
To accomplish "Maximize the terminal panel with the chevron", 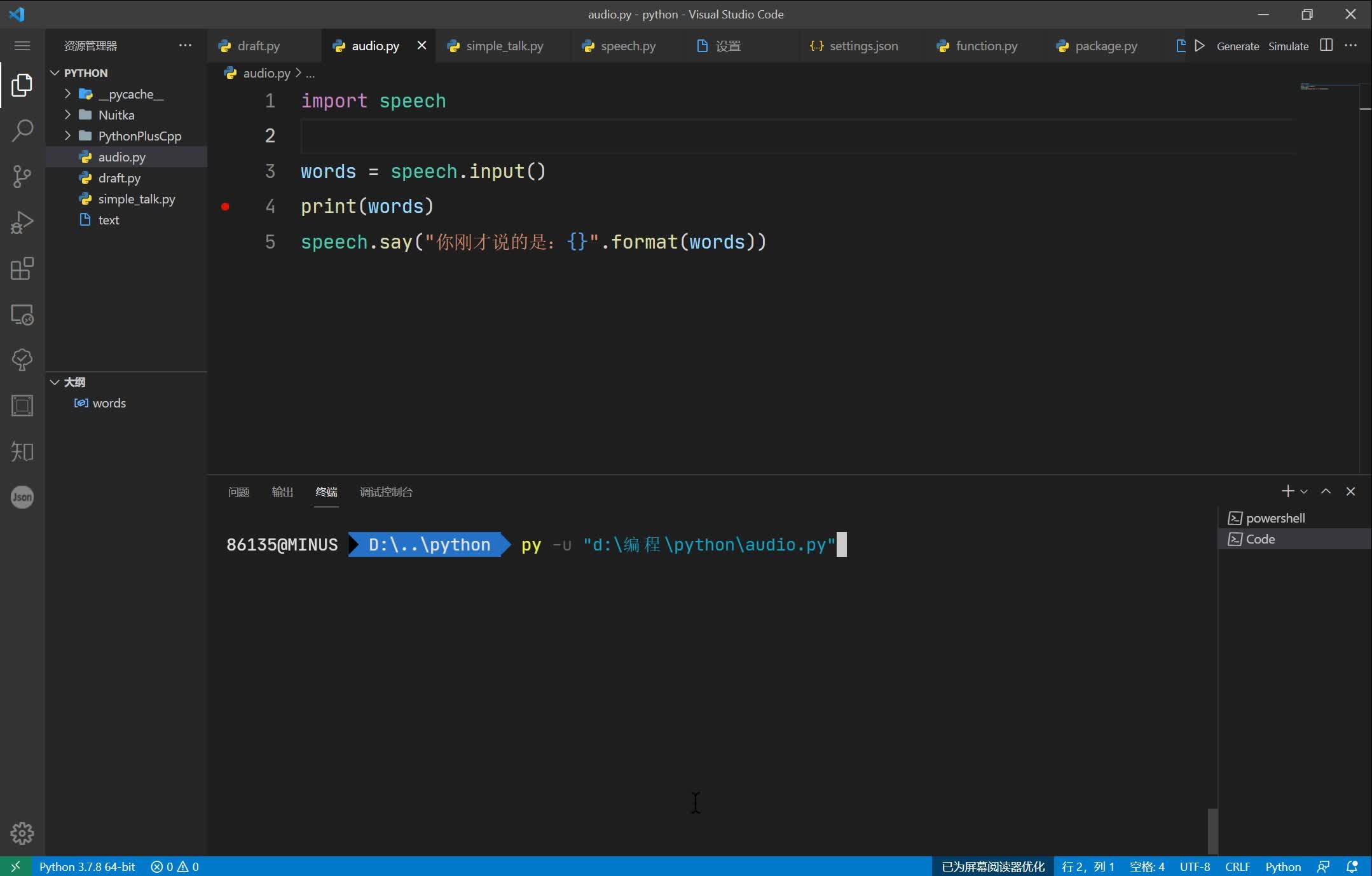I will coord(1325,491).
